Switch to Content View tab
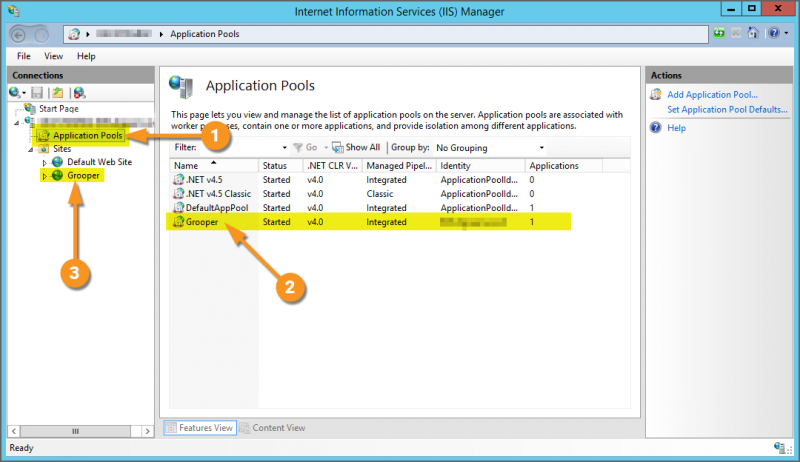The width and height of the screenshot is (800, 462). pyautogui.click(x=272, y=428)
